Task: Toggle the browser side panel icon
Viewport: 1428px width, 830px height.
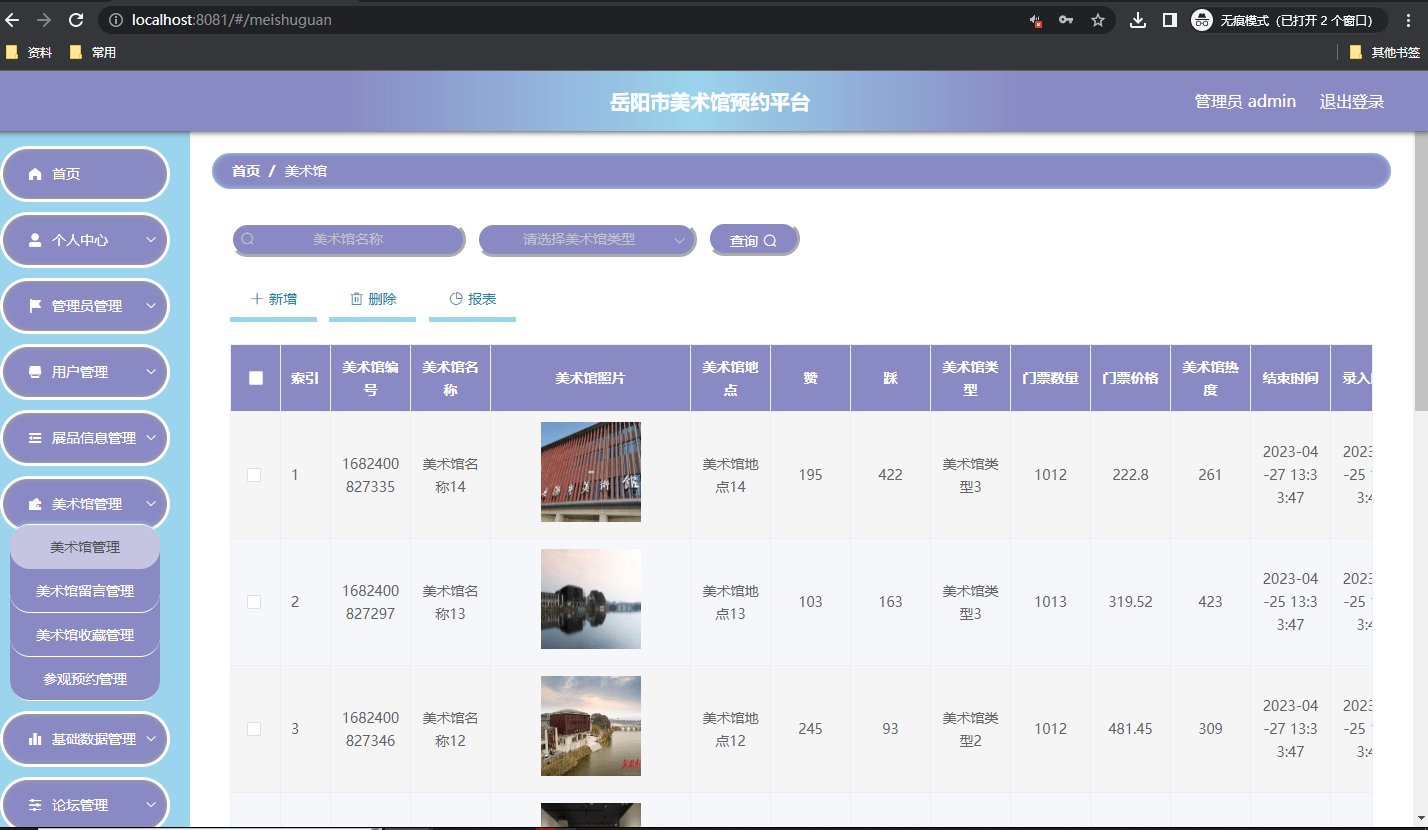Action: click(1169, 20)
